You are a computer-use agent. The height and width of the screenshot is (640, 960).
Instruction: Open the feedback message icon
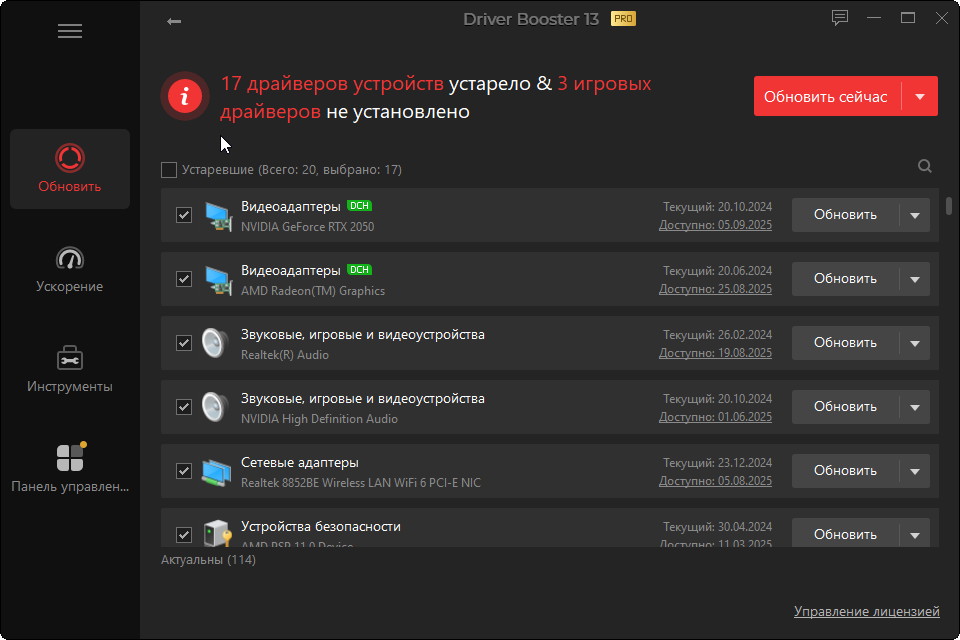coord(839,18)
